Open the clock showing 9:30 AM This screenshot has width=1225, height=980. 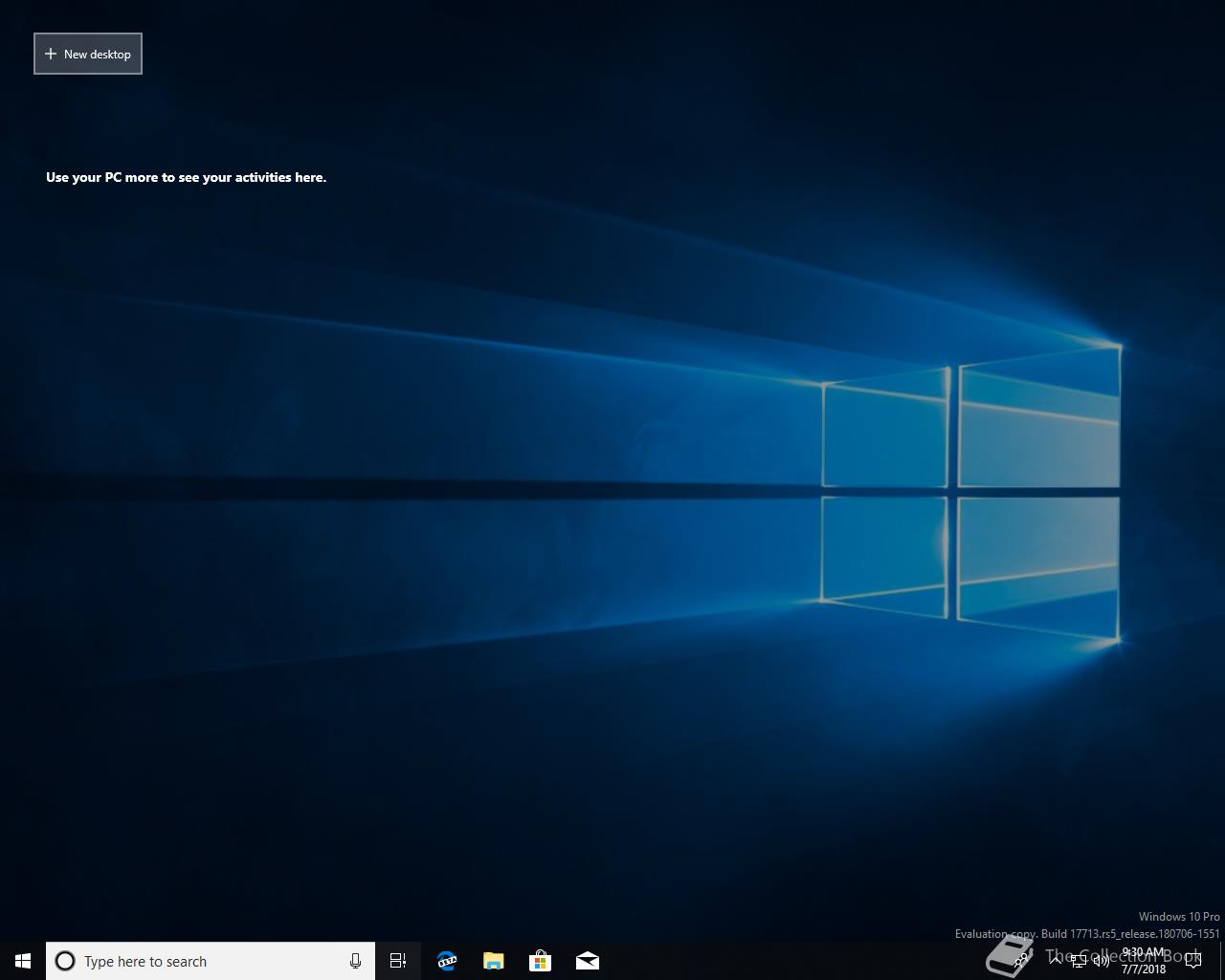click(1144, 961)
